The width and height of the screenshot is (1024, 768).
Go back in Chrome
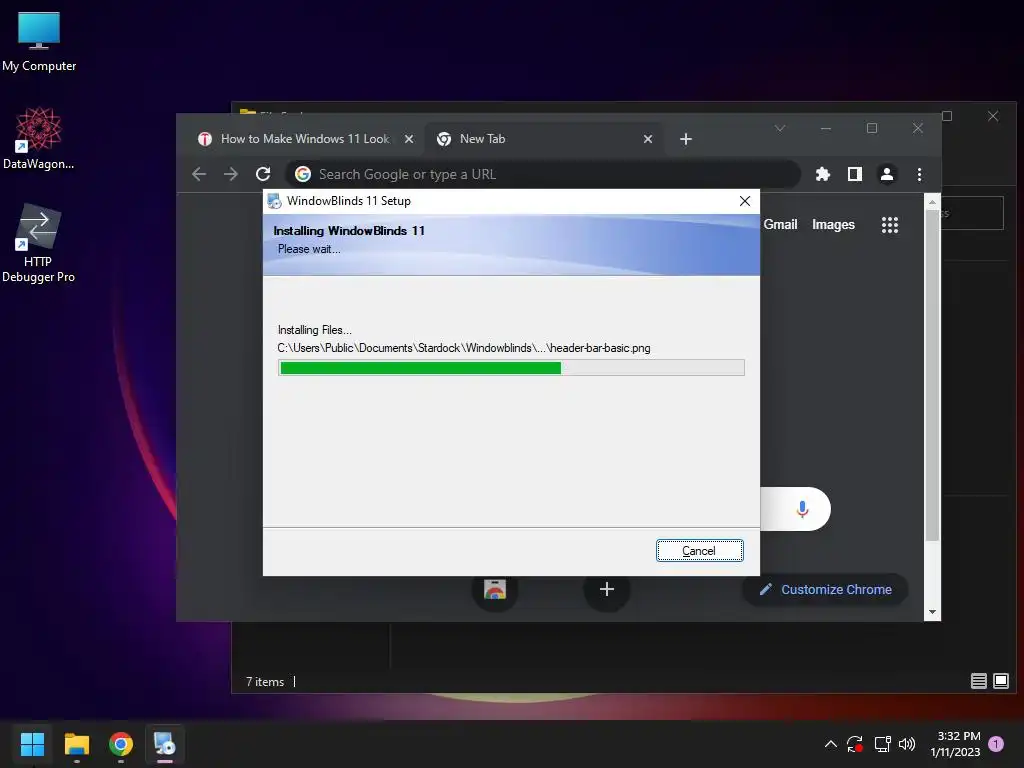point(199,174)
